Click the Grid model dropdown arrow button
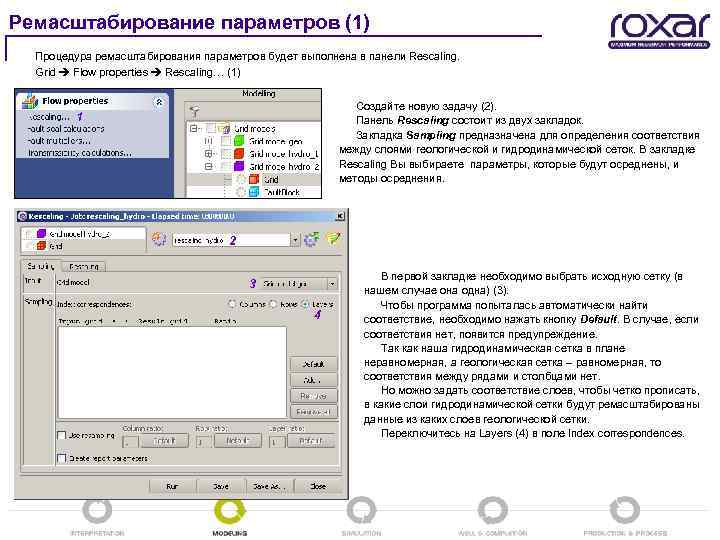This screenshot has width=720, height=540. pyautogui.click(x=332, y=284)
